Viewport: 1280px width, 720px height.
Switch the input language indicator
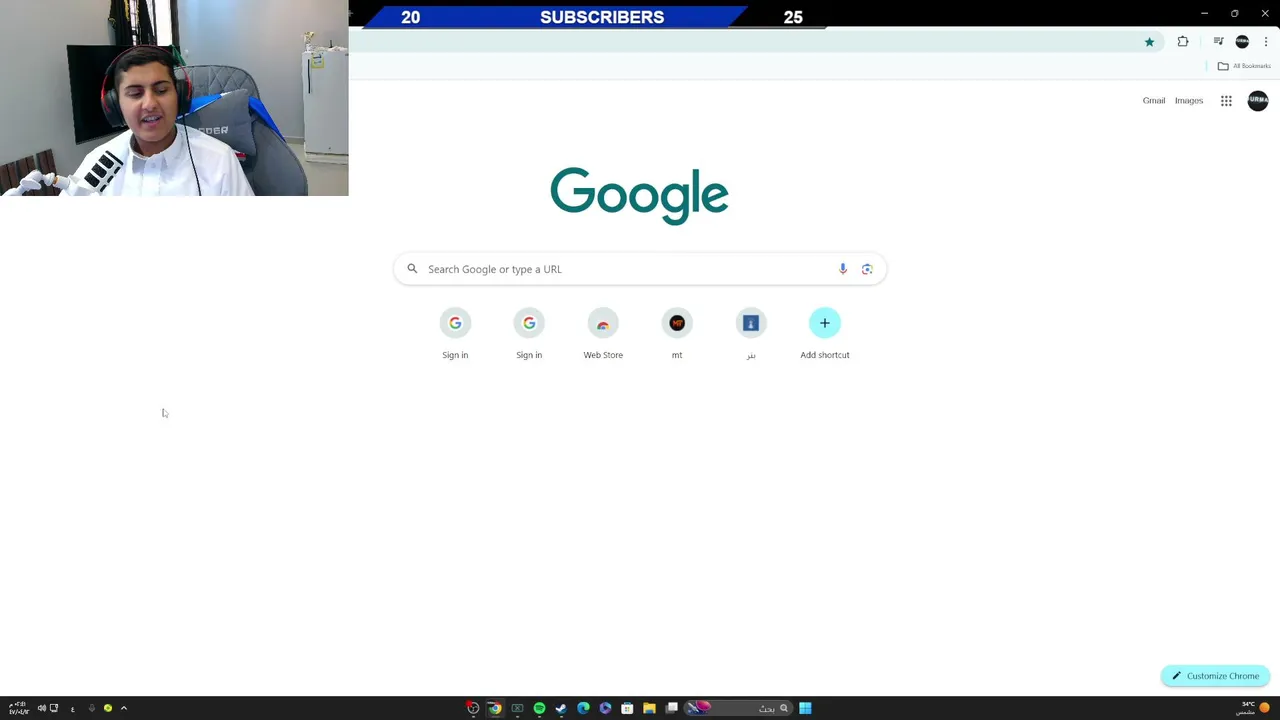[x=72, y=709]
